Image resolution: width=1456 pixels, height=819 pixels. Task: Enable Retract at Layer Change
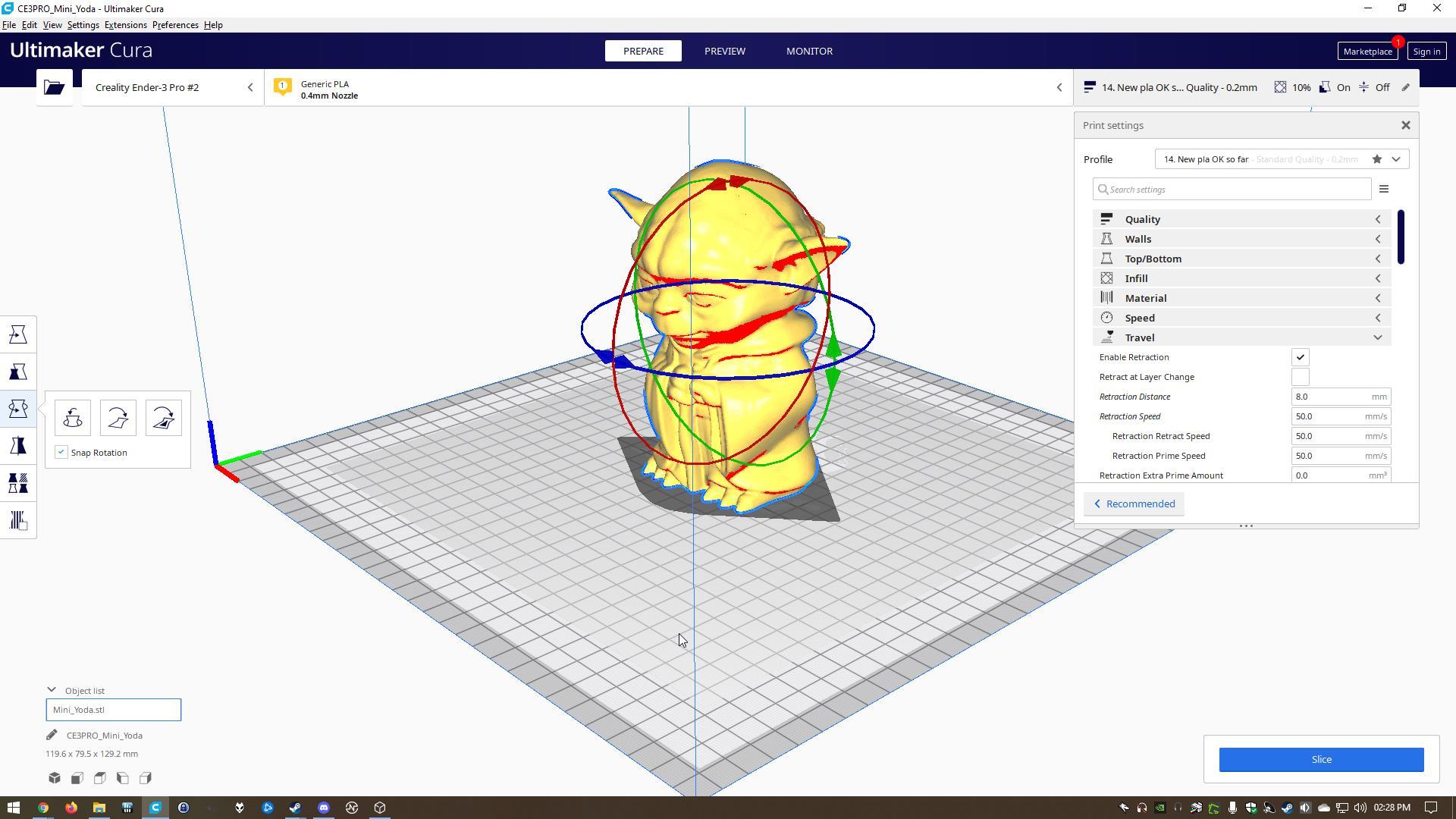point(1300,377)
